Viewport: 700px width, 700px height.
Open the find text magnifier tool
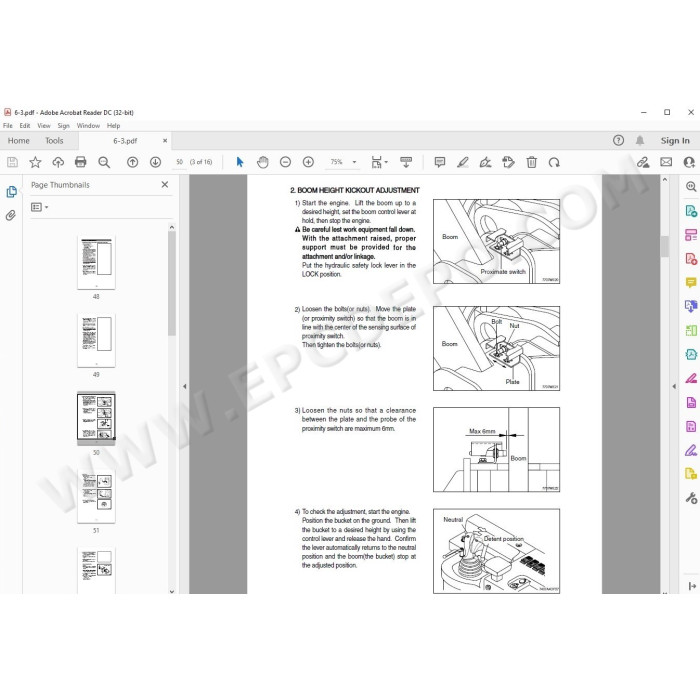[104, 162]
